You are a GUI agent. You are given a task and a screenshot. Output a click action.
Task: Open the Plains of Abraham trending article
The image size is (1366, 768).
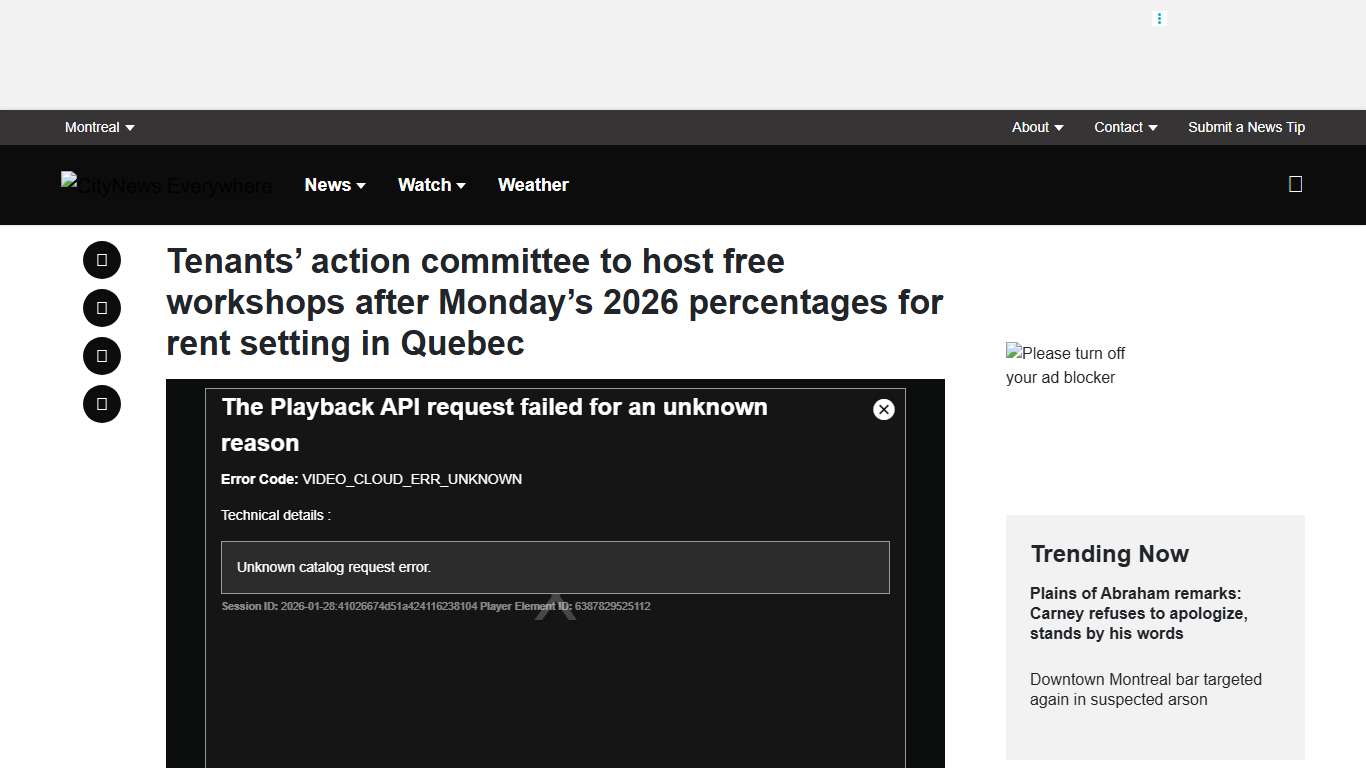1139,613
